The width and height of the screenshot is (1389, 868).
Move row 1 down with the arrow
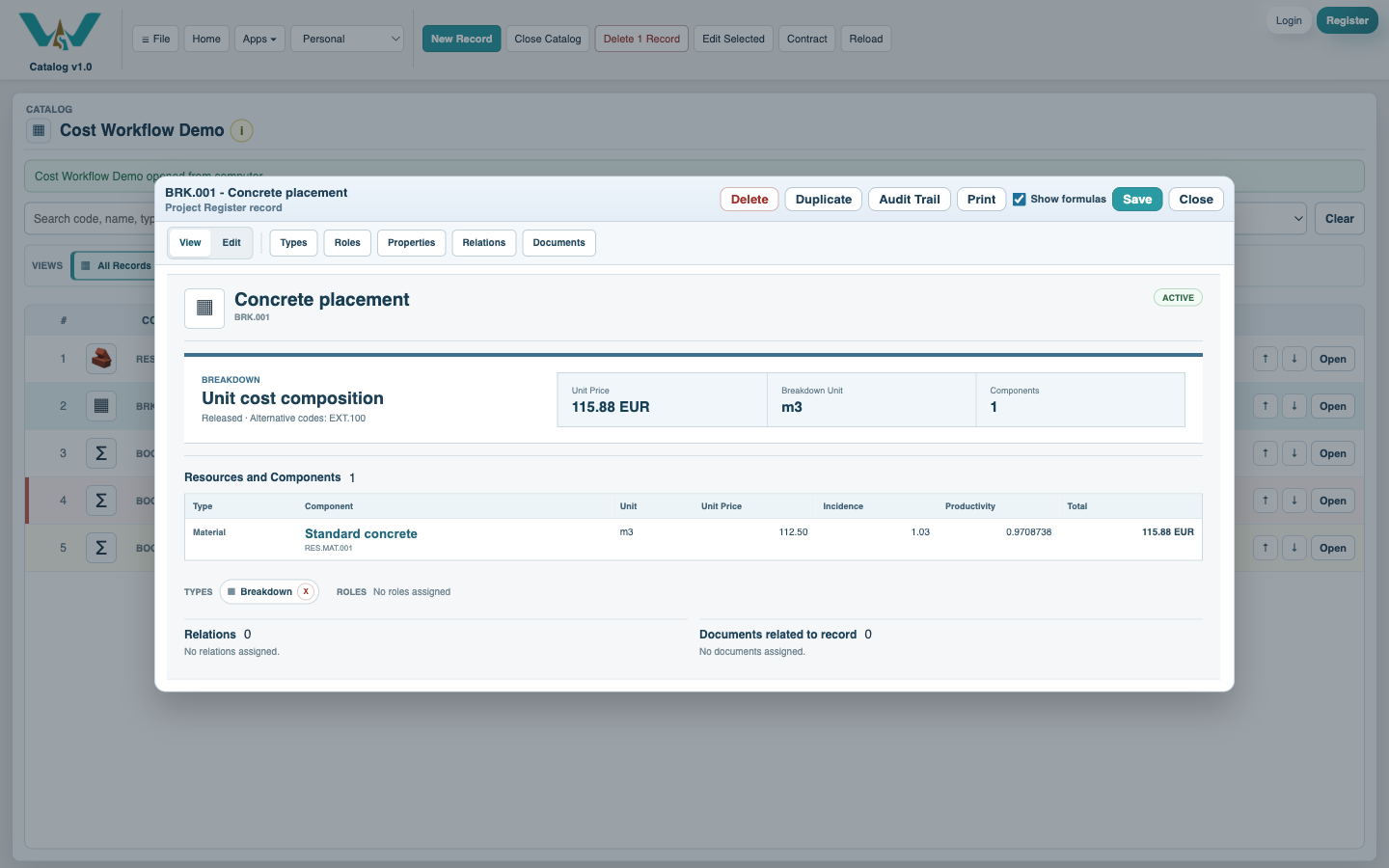click(x=1294, y=359)
